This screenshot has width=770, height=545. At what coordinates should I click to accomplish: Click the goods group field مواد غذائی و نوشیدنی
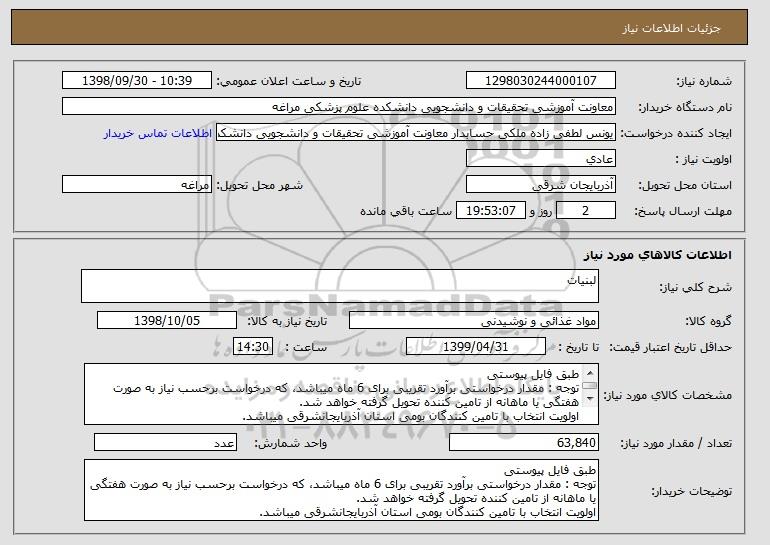click(474, 321)
